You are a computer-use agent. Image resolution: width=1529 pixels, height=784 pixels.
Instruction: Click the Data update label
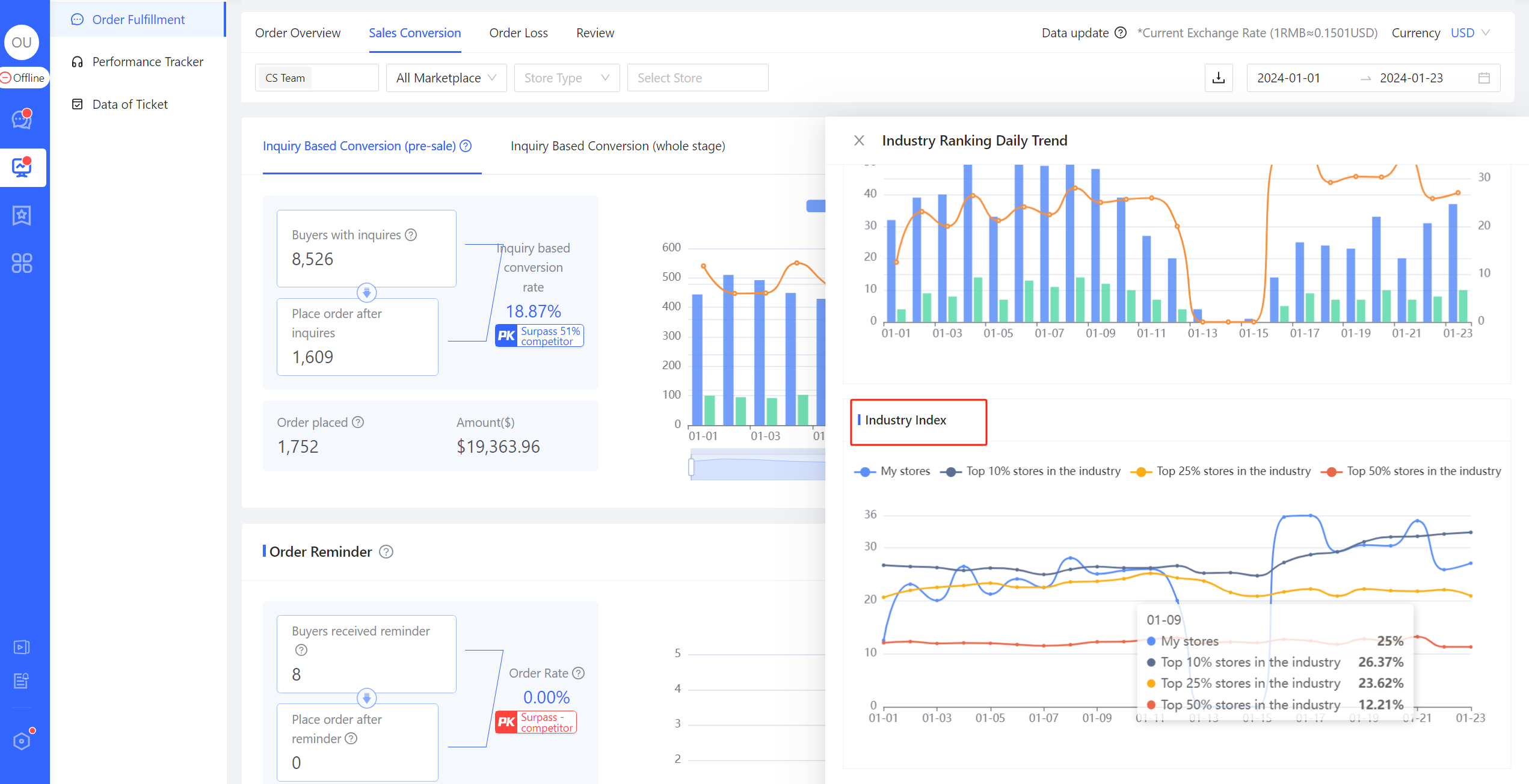point(1075,33)
